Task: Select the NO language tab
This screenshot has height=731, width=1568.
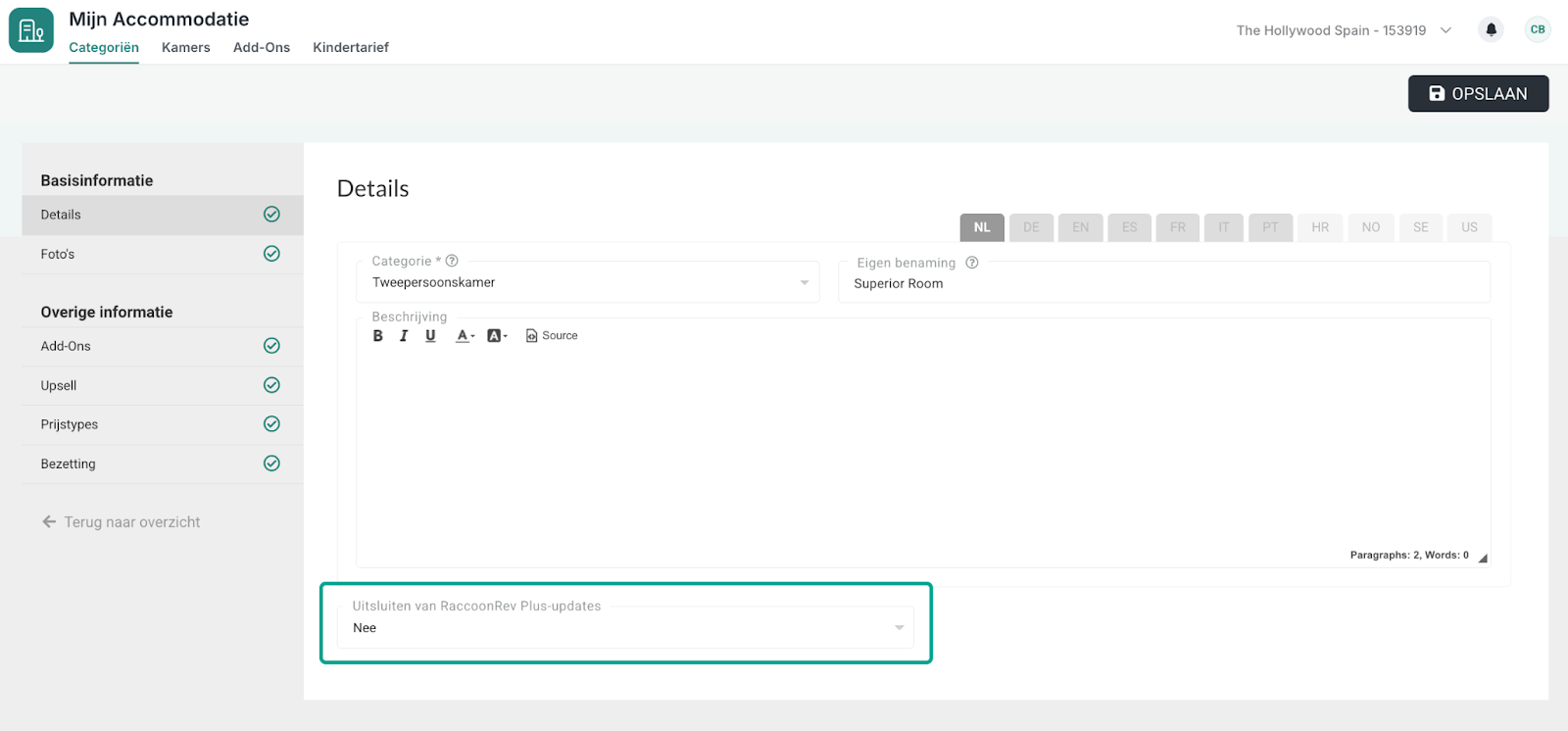Action: (x=1371, y=227)
